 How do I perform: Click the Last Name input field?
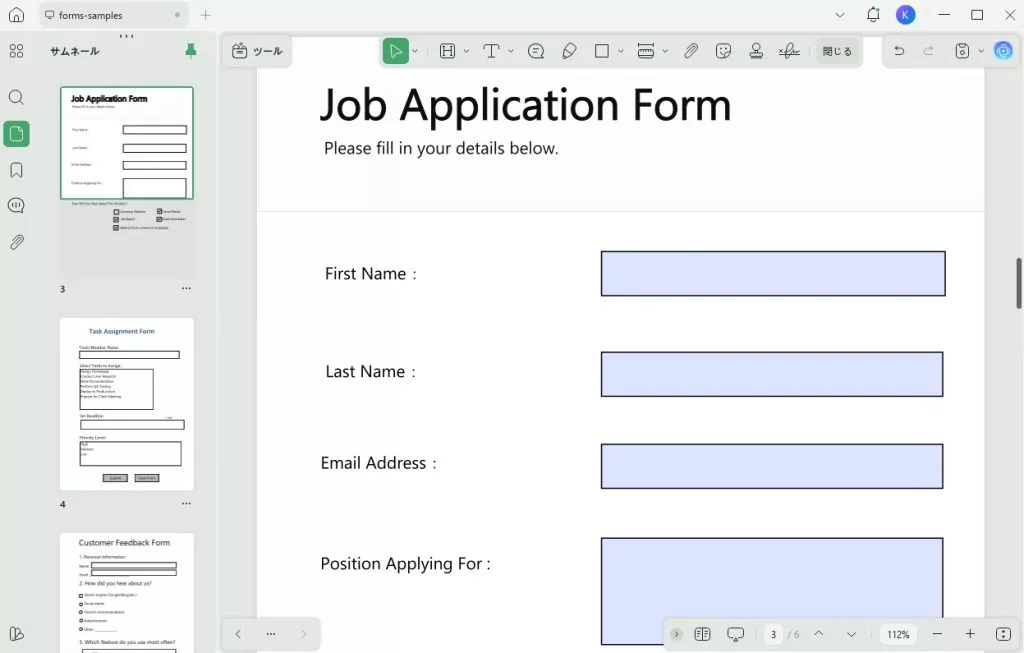point(772,374)
